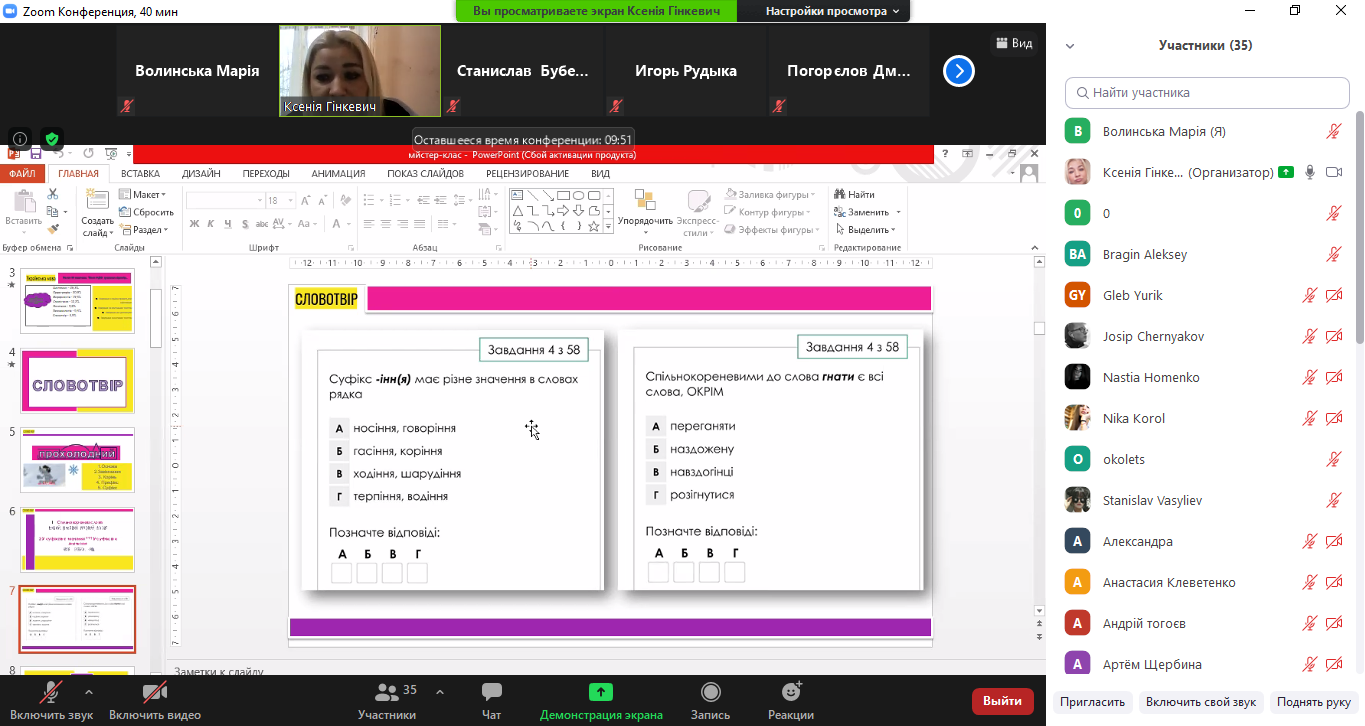Switch video layout using Вид button
The image size is (1365, 726).
(x=1012, y=43)
